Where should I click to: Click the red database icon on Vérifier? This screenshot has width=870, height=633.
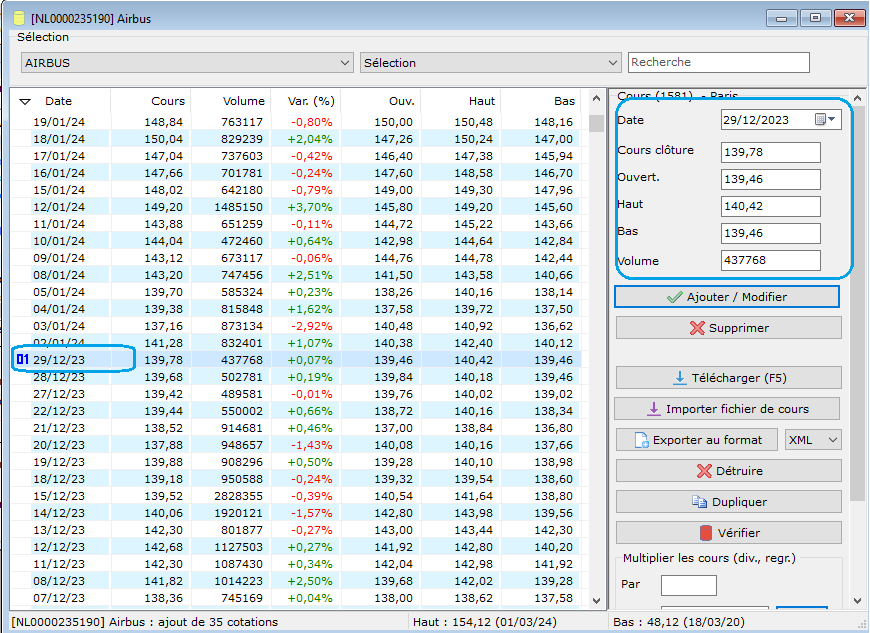coord(705,533)
